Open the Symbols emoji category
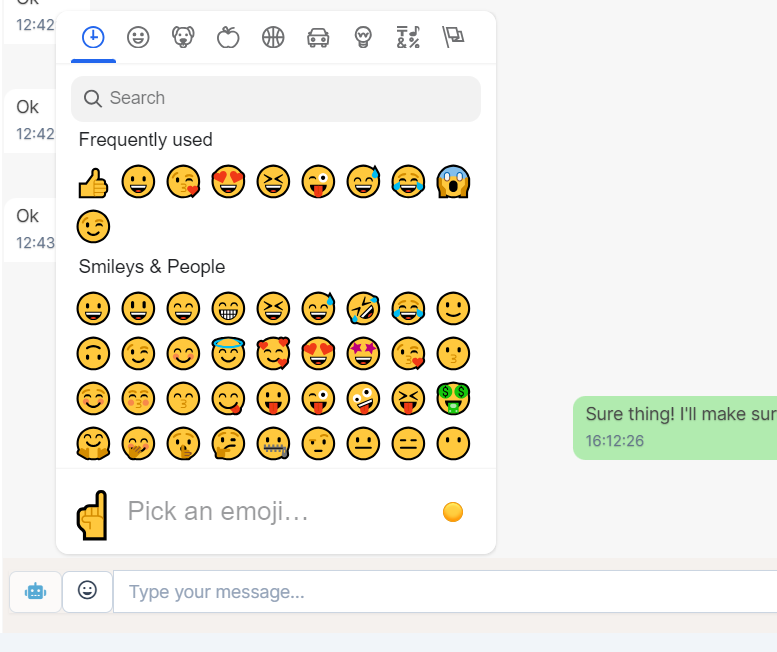 [408, 38]
